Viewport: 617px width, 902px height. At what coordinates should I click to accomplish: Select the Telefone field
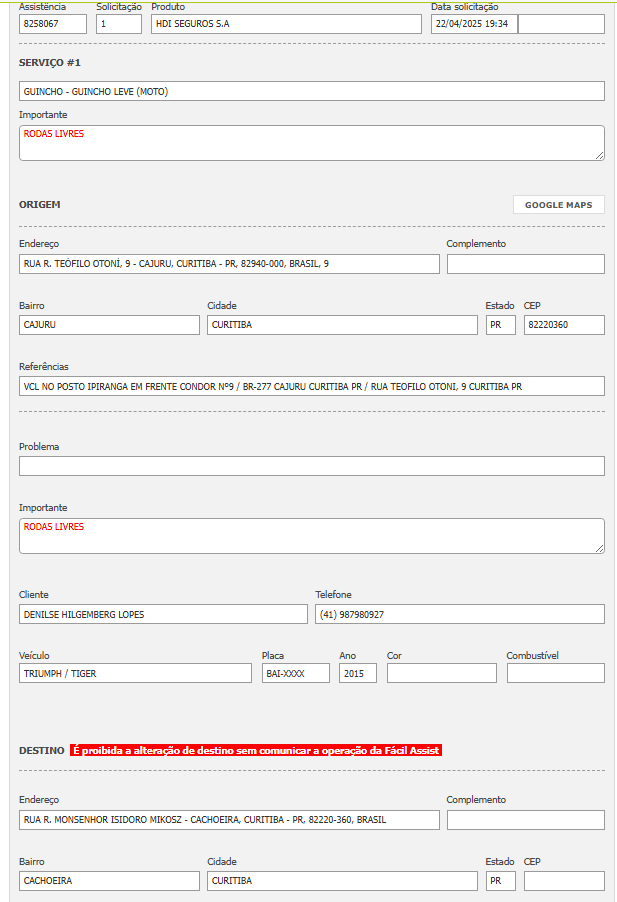[459, 614]
